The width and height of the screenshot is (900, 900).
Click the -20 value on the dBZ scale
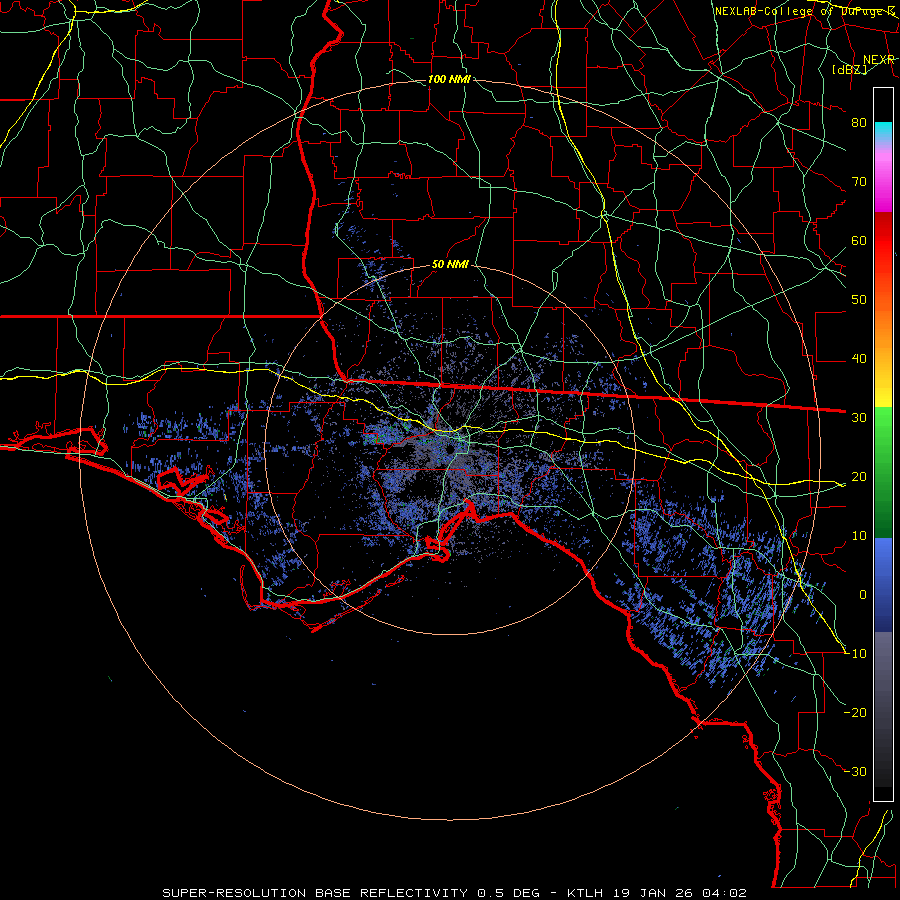(855, 713)
